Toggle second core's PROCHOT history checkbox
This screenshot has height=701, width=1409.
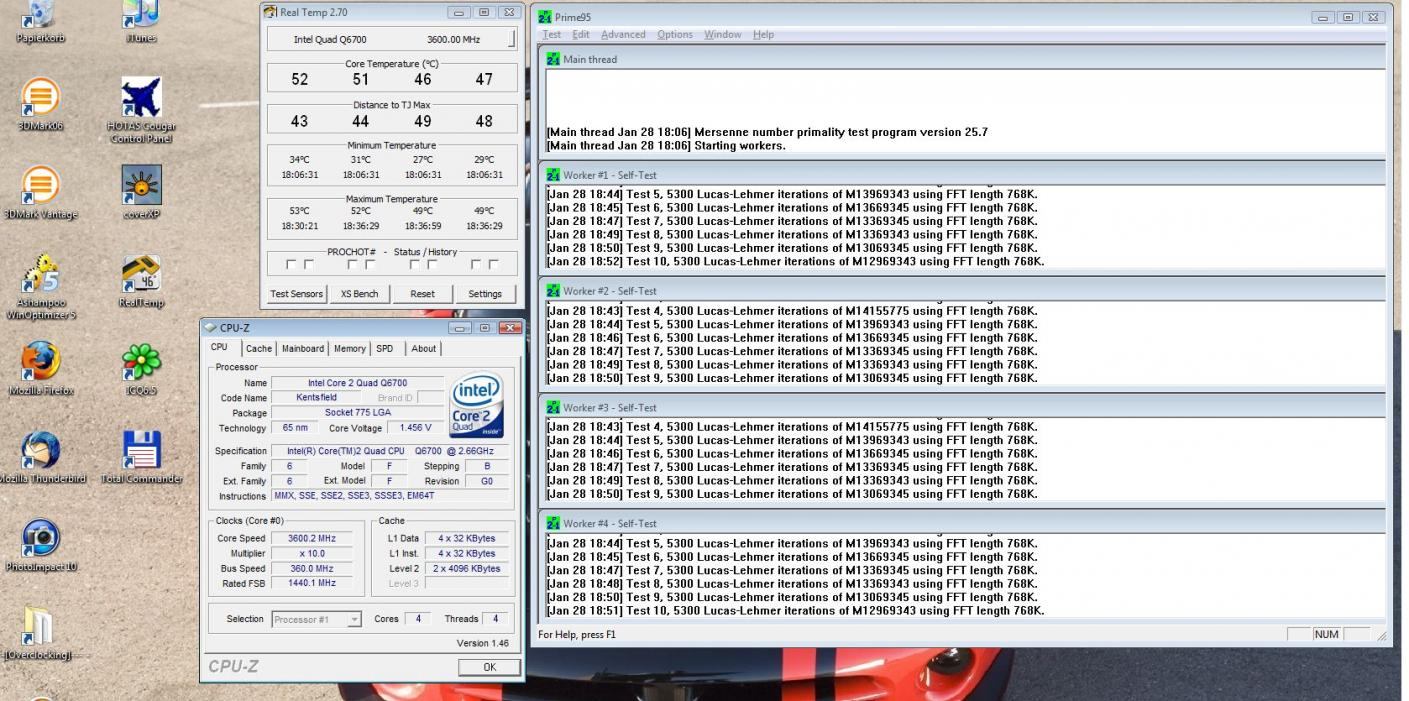coord(370,265)
